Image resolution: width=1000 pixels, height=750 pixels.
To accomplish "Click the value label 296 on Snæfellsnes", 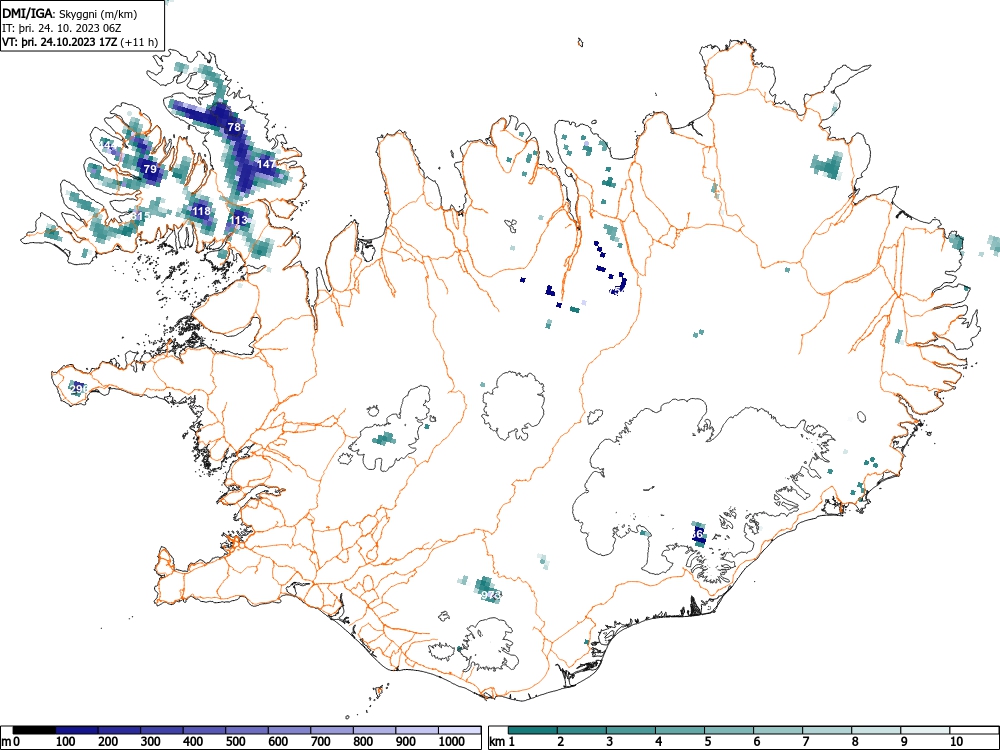I will click(x=78, y=388).
